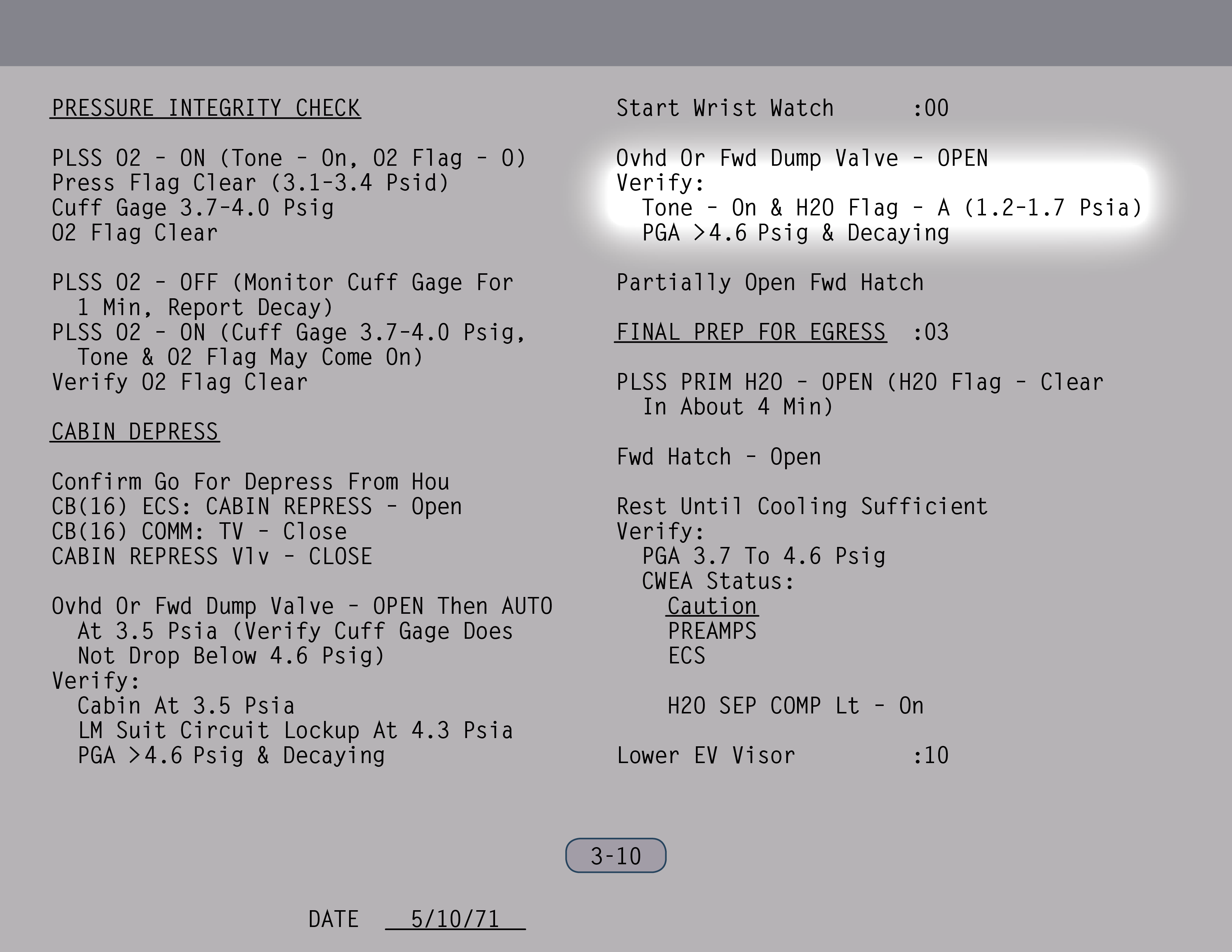Click the 3-10 page number button
This screenshot has height=952, width=1232.
tap(615, 856)
